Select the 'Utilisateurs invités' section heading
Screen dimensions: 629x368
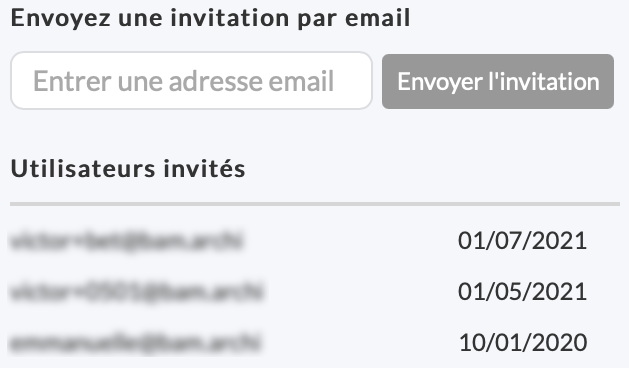128,168
